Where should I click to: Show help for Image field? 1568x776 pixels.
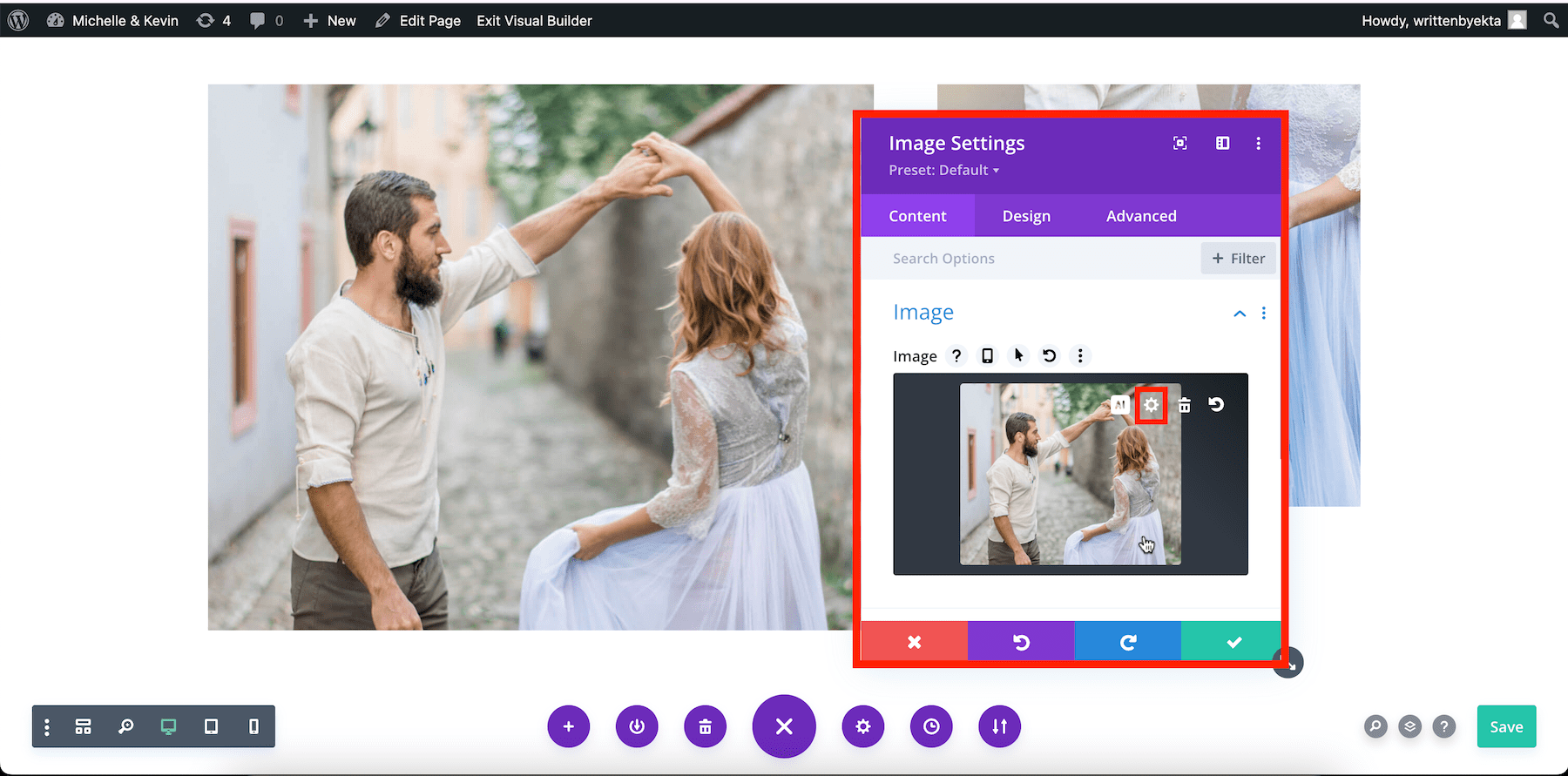click(956, 355)
